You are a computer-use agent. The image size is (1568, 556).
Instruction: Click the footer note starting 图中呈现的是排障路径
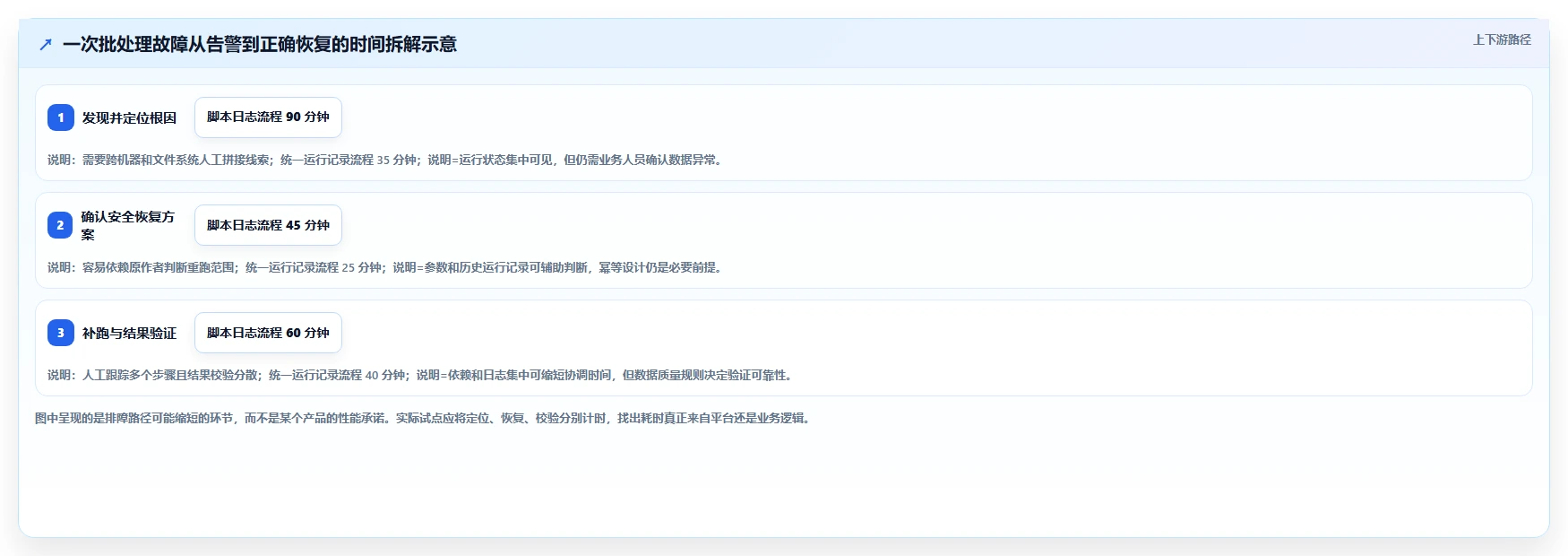tap(425, 418)
